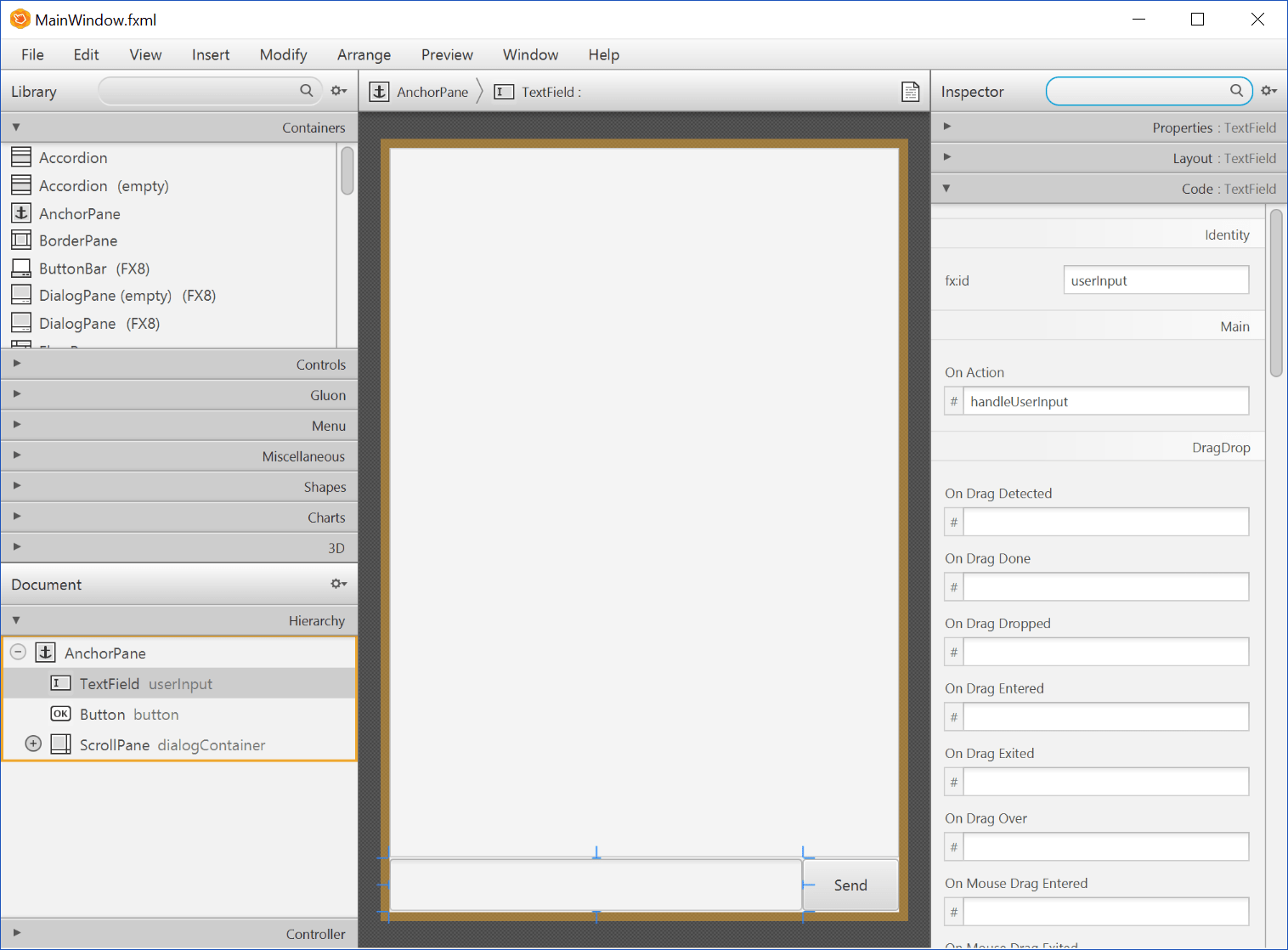Viewport: 1288px width, 950px height.
Task: Click the Library search magnifier icon
Action: point(307,90)
